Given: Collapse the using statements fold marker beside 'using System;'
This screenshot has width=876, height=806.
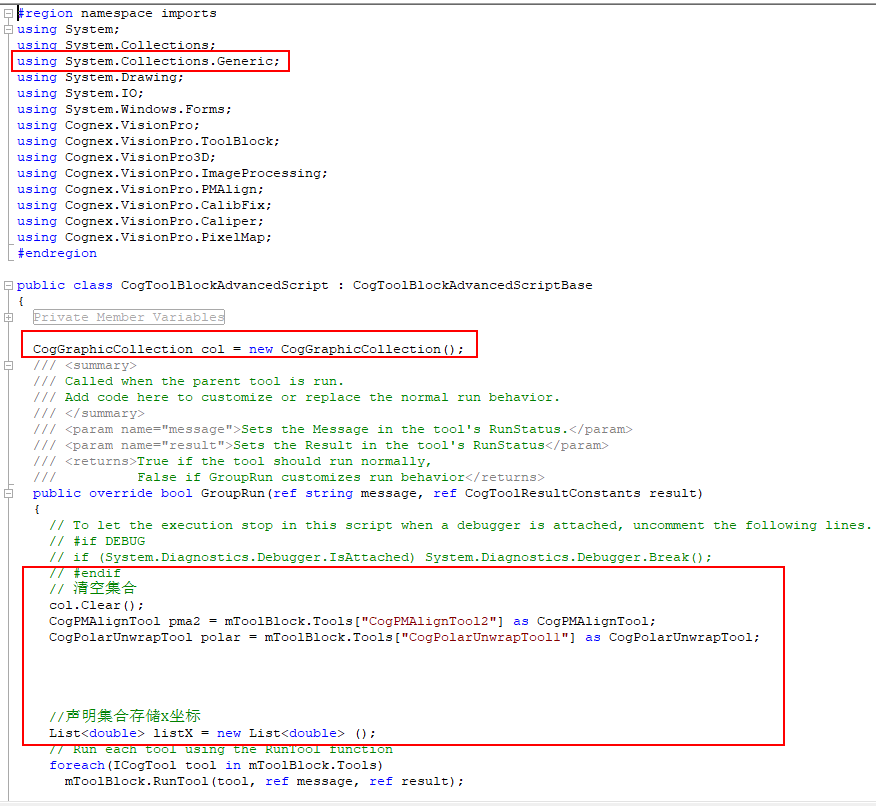Looking at the screenshot, I should click(8, 30).
